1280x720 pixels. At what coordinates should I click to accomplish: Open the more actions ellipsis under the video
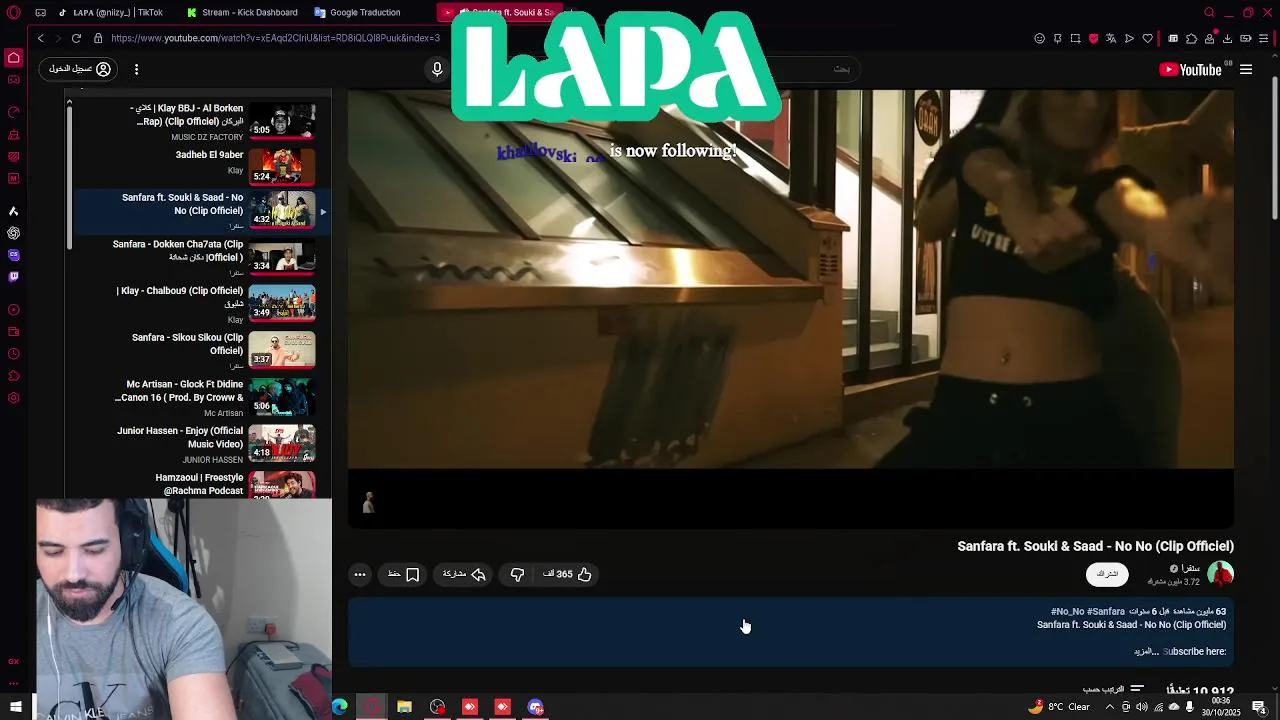pyautogui.click(x=360, y=574)
